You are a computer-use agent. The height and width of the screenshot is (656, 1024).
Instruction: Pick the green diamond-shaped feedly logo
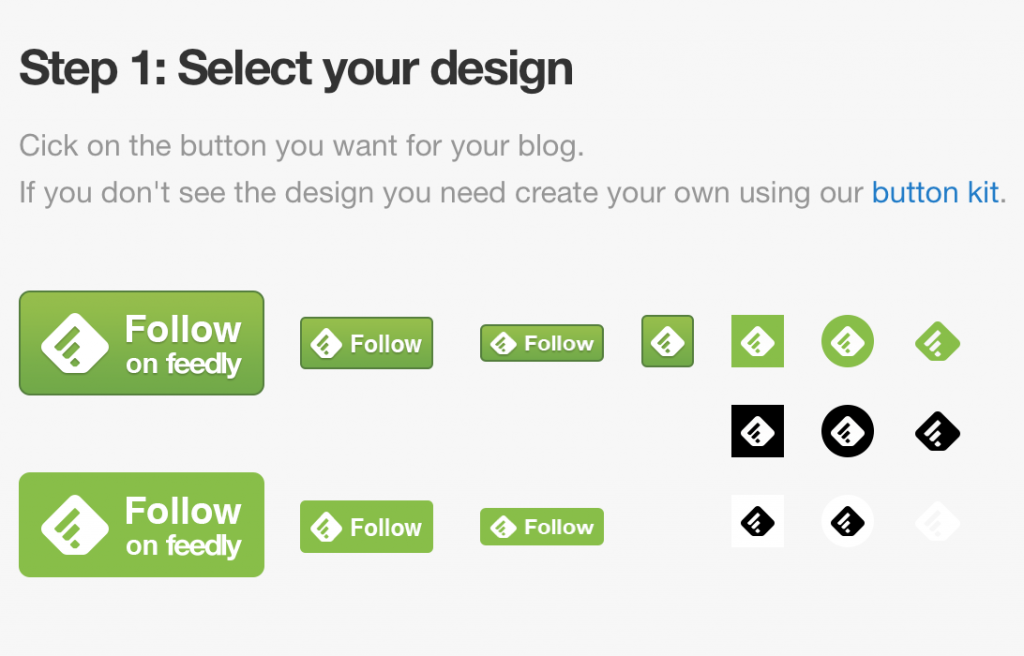pos(937,342)
